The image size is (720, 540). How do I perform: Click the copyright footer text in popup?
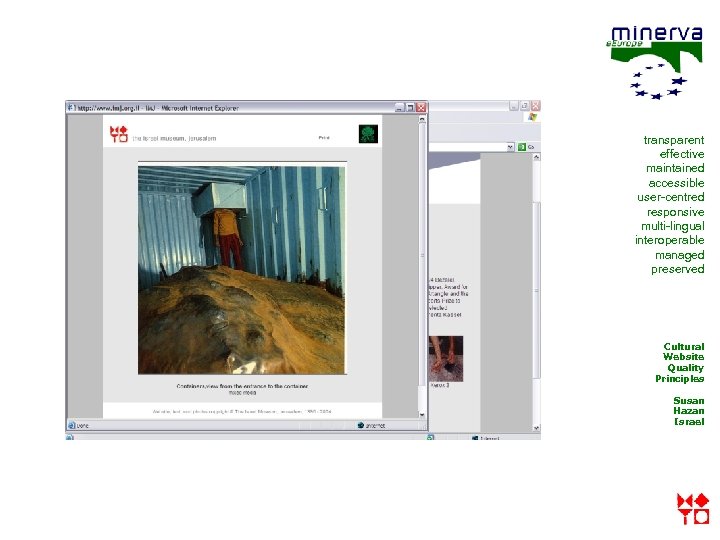point(242,412)
